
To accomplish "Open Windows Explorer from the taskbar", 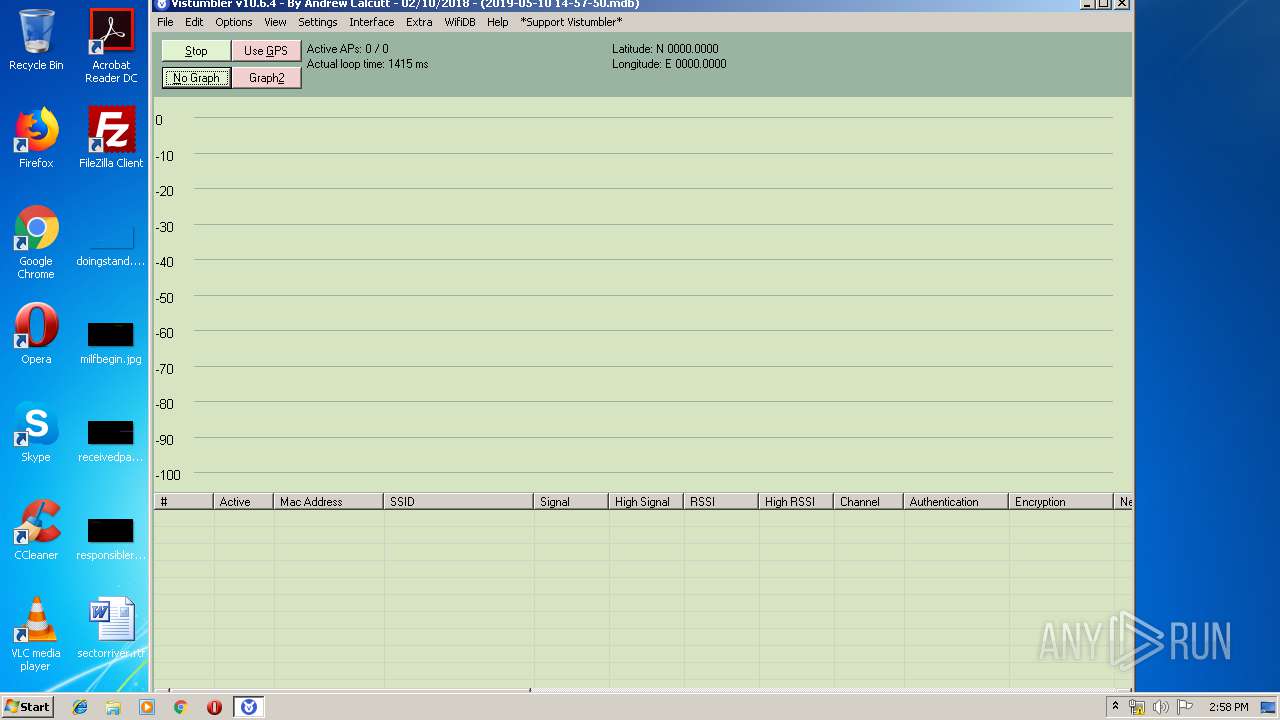I will click(113, 707).
